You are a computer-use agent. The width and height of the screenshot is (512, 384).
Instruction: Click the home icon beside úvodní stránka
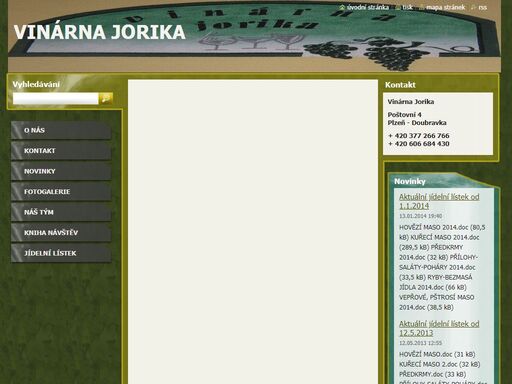[x=342, y=7]
